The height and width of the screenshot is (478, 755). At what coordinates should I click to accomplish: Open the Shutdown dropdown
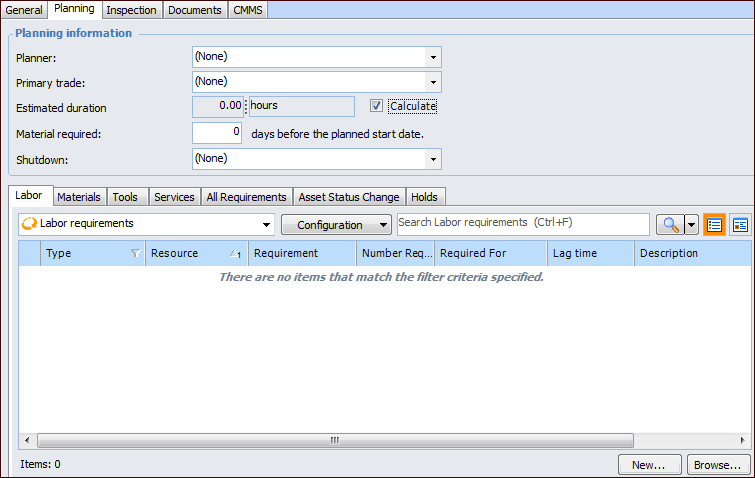(433, 159)
